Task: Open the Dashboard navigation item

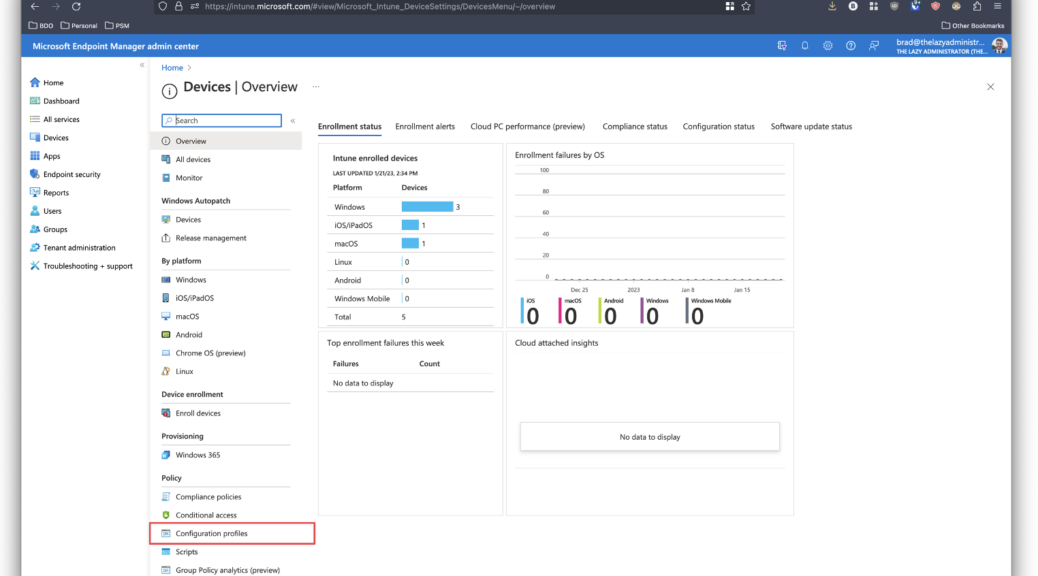Action: [54, 101]
